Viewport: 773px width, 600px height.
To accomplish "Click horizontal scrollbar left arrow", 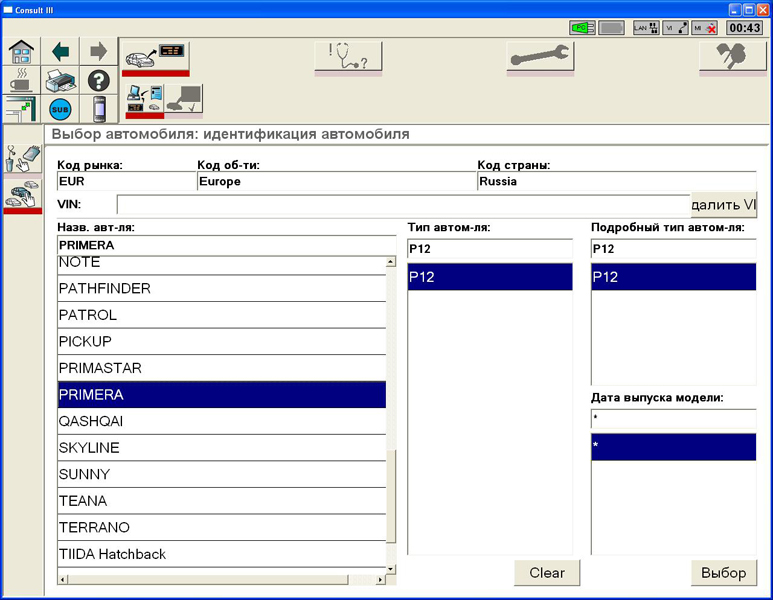I will tap(62, 580).
